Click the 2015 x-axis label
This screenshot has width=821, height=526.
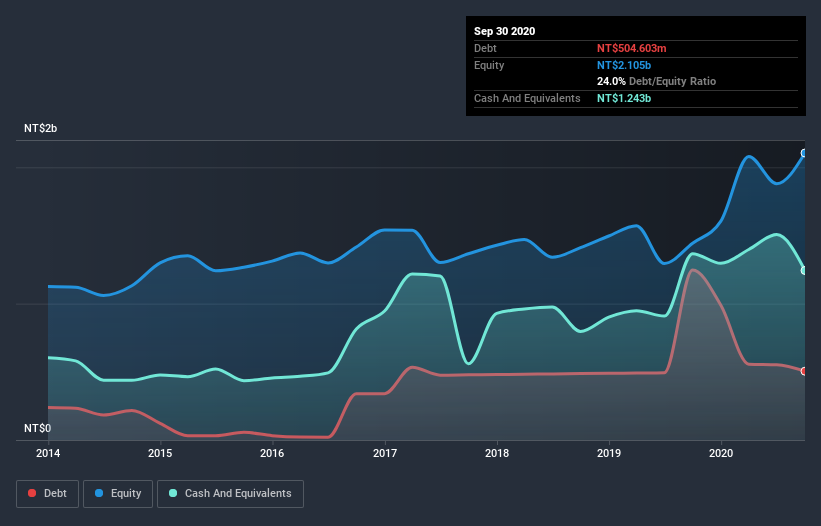[x=160, y=453]
